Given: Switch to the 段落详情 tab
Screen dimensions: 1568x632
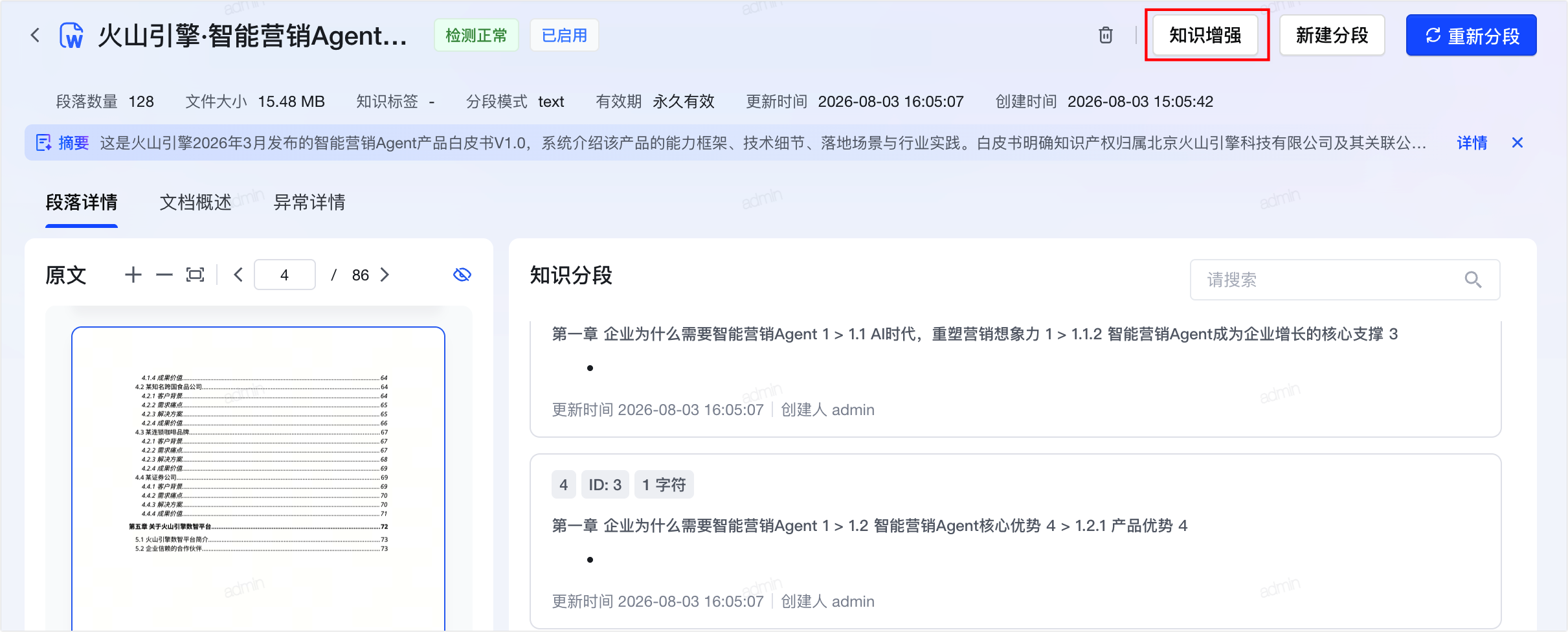Looking at the screenshot, I should tap(82, 202).
